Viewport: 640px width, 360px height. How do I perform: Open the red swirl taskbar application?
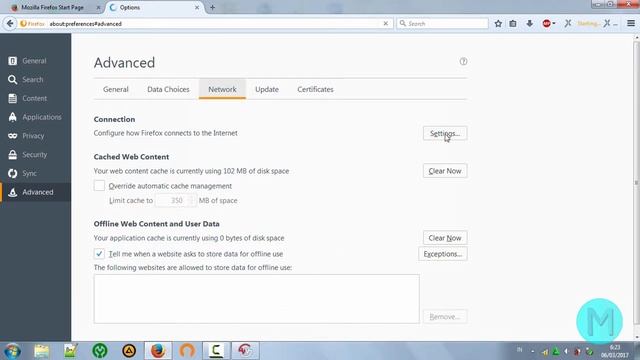click(245, 351)
